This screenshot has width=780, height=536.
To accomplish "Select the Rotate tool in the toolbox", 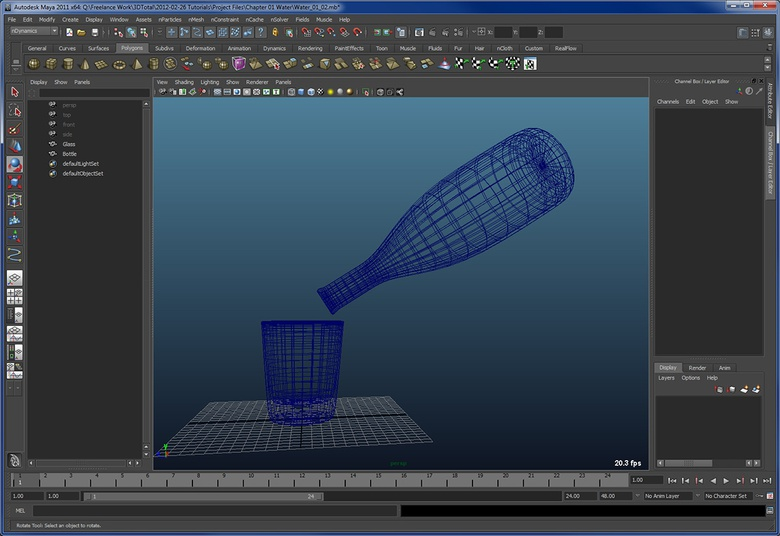I will tap(14, 164).
